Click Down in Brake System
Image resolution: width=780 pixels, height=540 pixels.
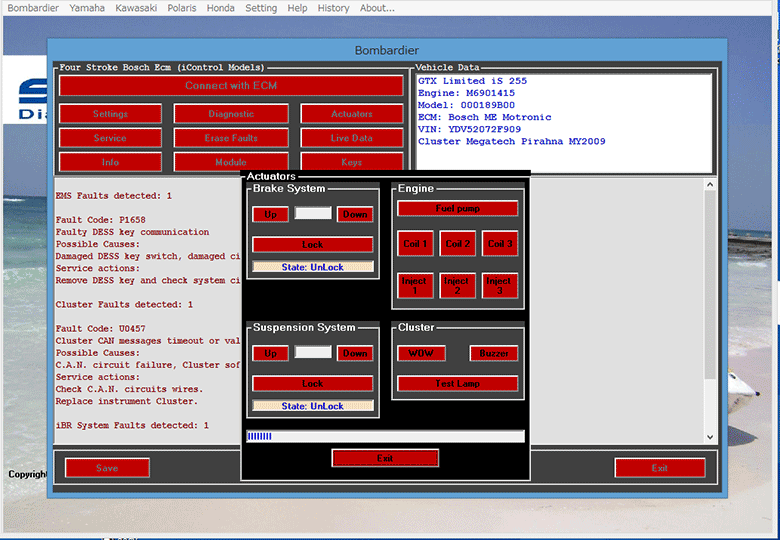point(355,214)
